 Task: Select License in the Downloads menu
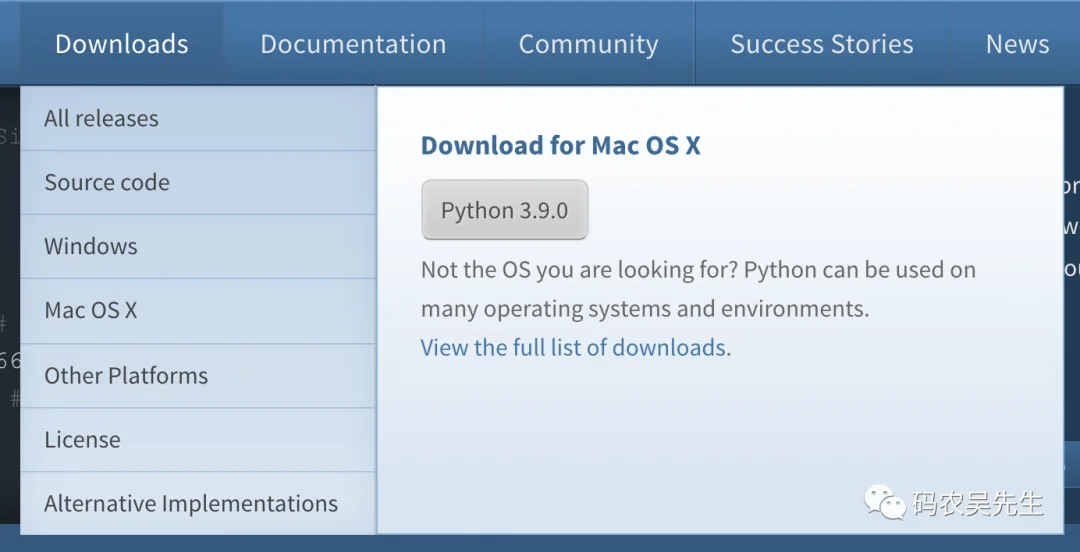click(198, 440)
